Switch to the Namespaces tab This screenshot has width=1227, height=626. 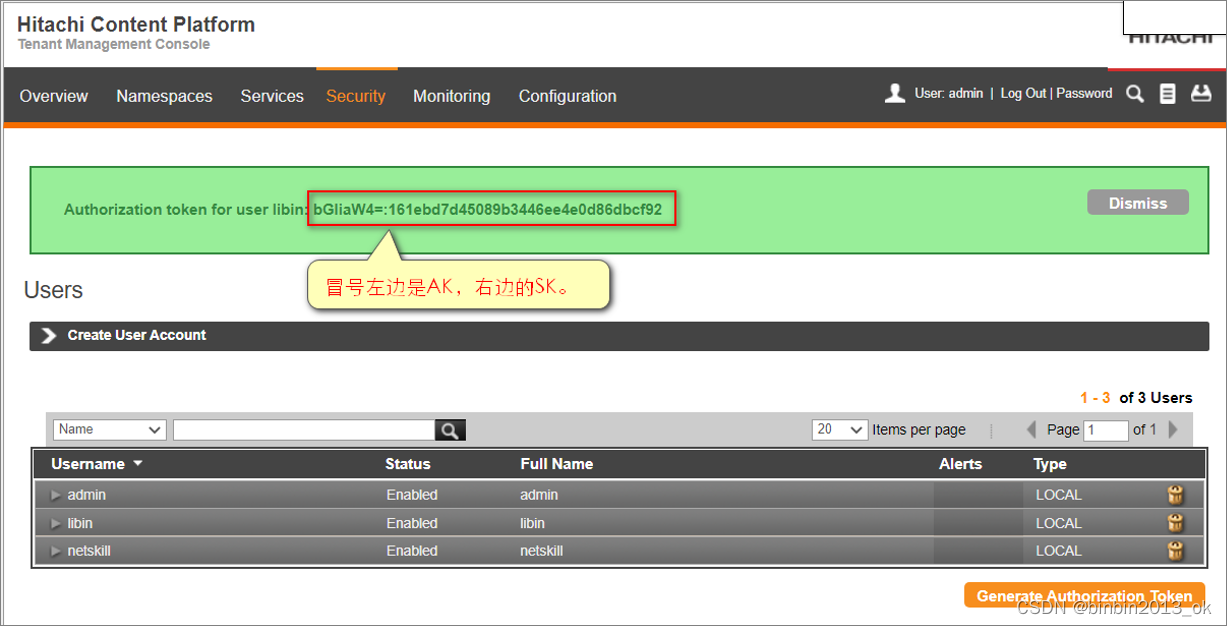164,96
